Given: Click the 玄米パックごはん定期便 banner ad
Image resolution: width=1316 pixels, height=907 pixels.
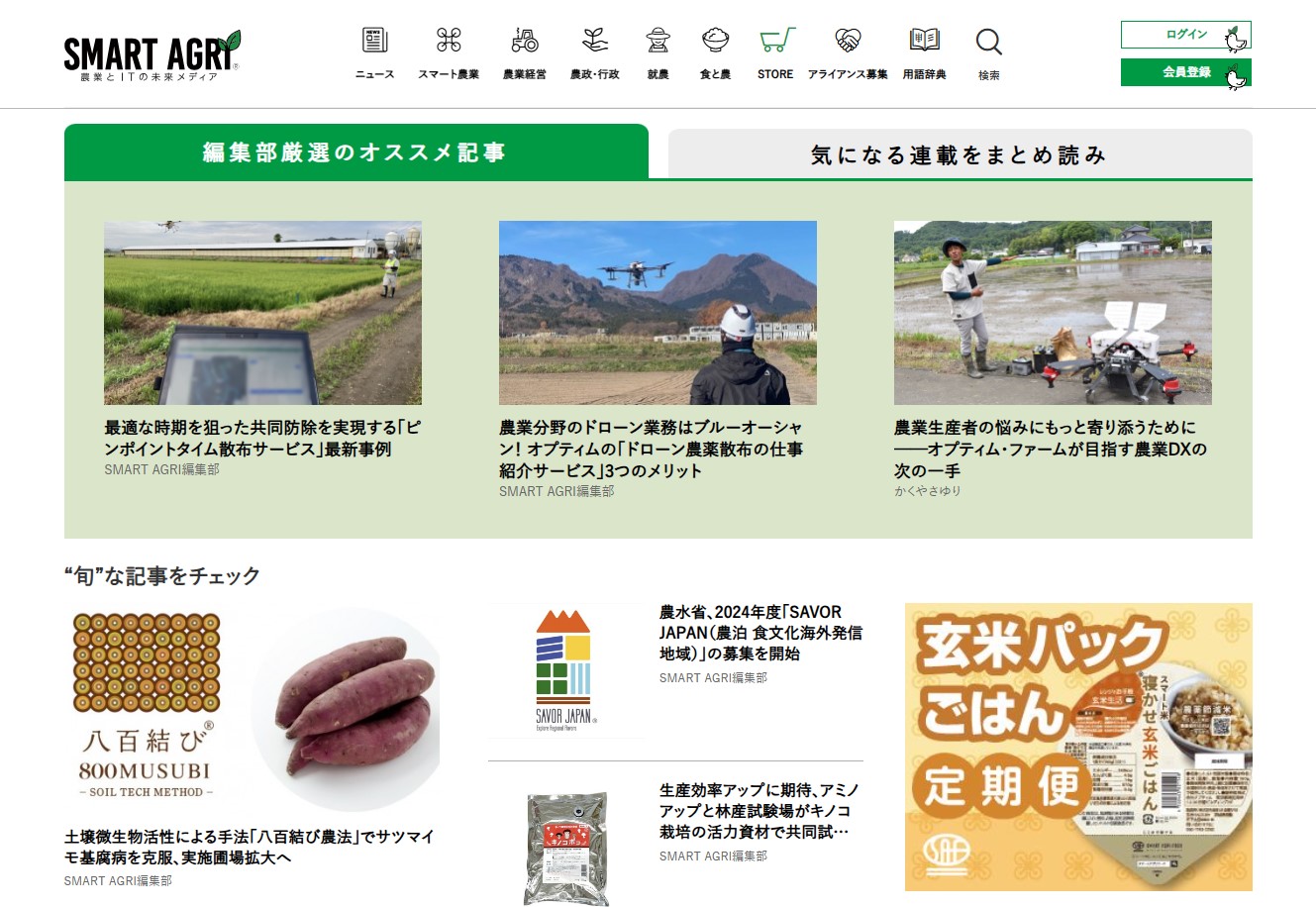Looking at the screenshot, I should pyautogui.click(x=1077, y=747).
